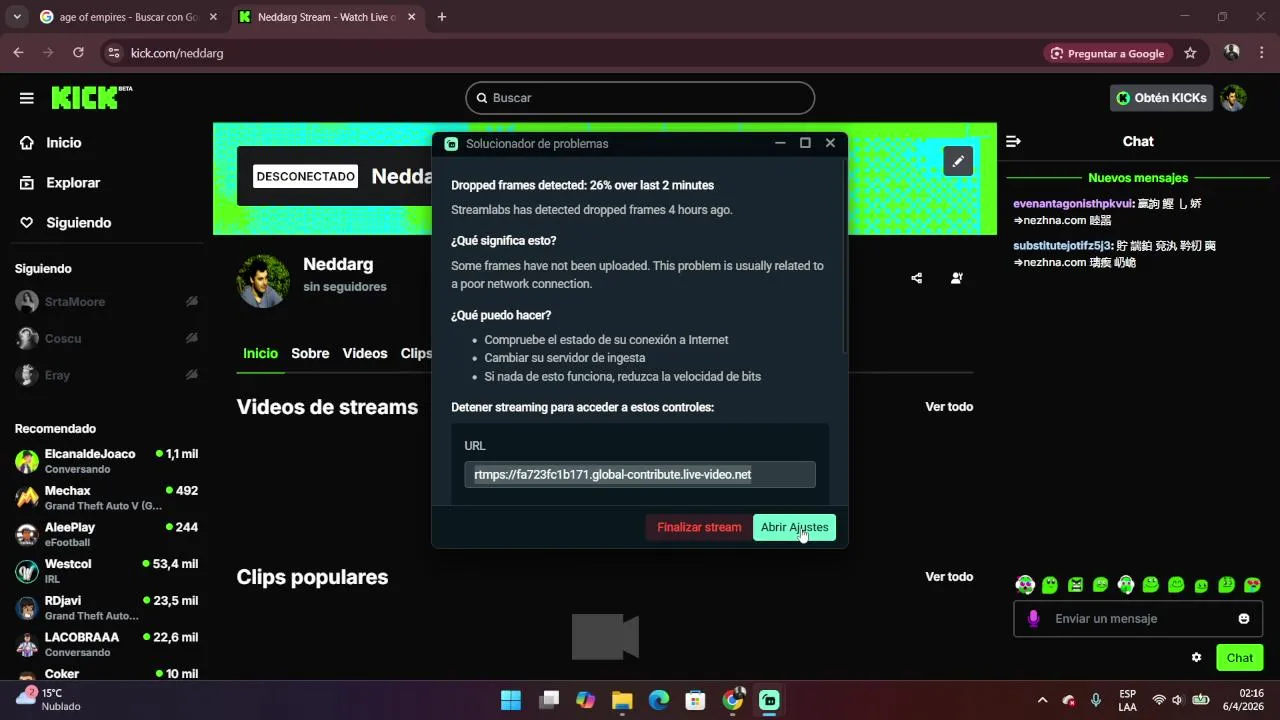Click the green Chat send button
This screenshot has width=1280, height=720.
(1239, 657)
